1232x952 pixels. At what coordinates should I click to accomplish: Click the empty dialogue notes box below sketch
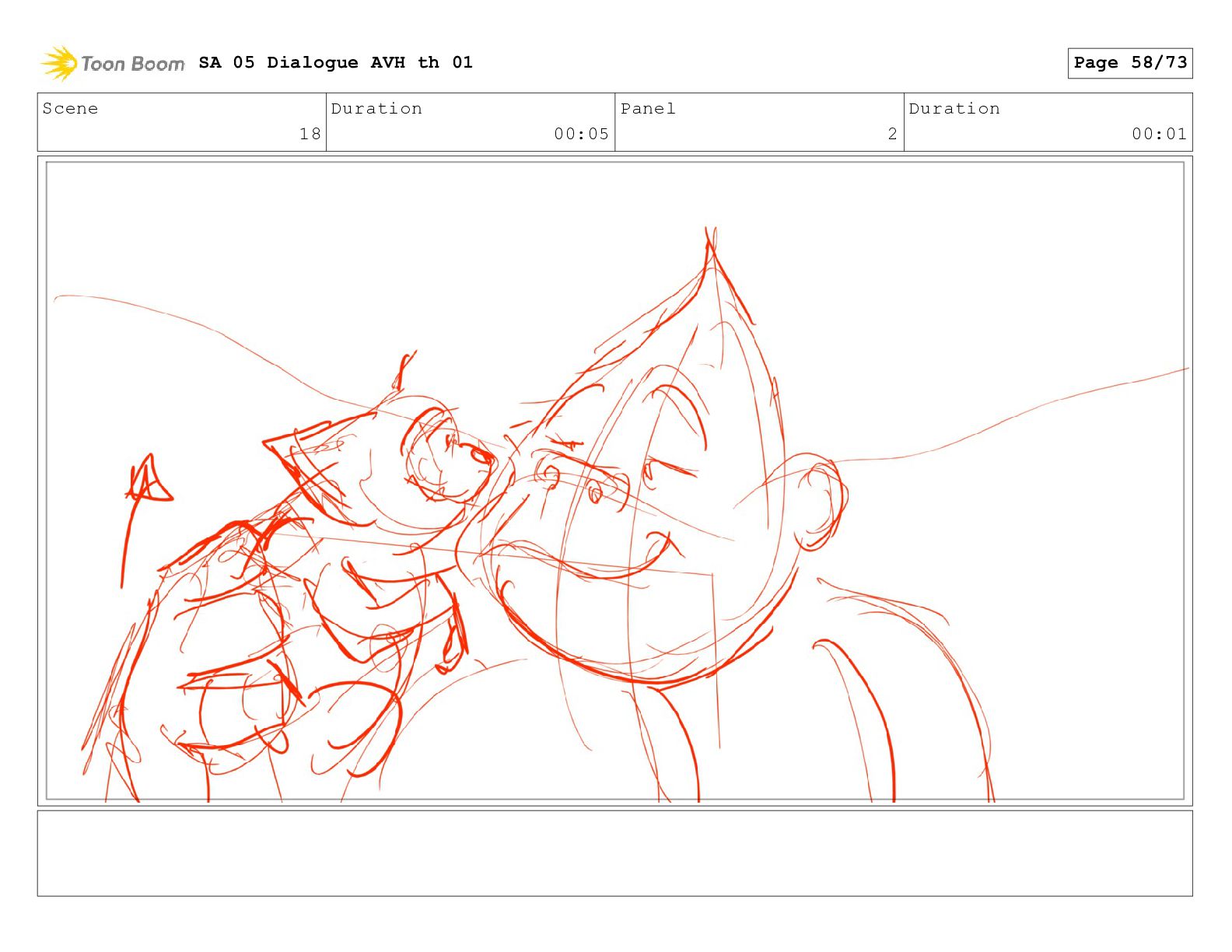click(x=615, y=853)
